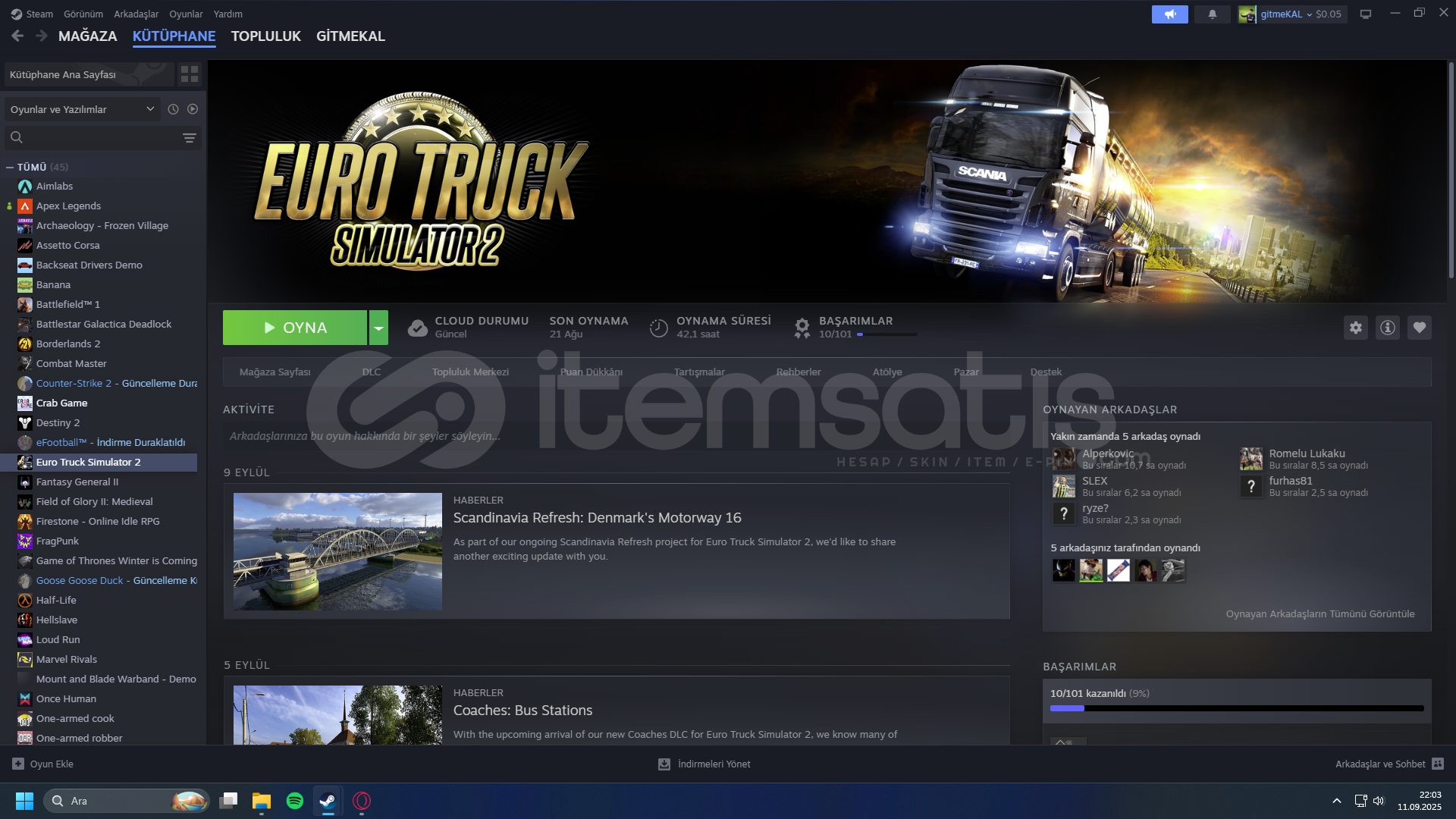Open the Oyunlar menu
Image resolution: width=1456 pixels, height=819 pixels.
click(186, 14)
